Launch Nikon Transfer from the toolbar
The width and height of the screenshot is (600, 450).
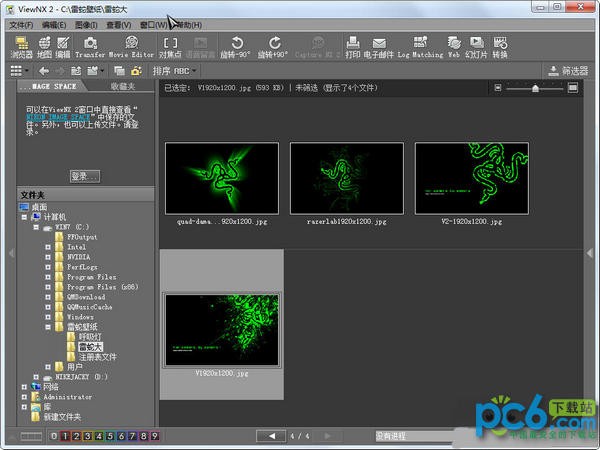(x=90, y=47)
